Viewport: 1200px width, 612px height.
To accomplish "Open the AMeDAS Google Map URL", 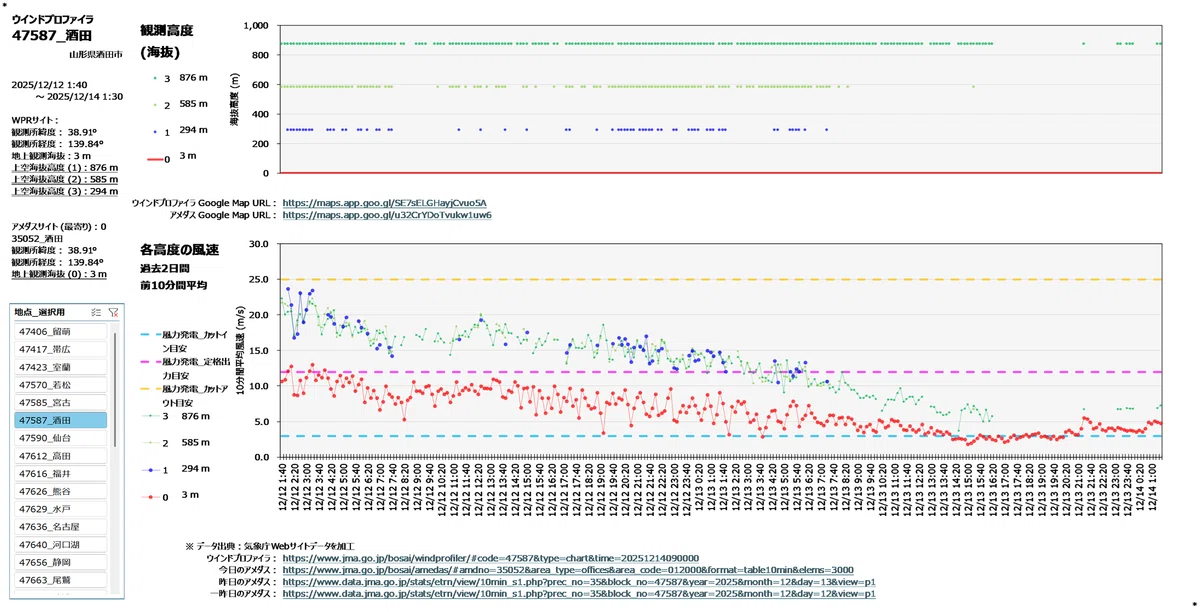I will point(387,215).
